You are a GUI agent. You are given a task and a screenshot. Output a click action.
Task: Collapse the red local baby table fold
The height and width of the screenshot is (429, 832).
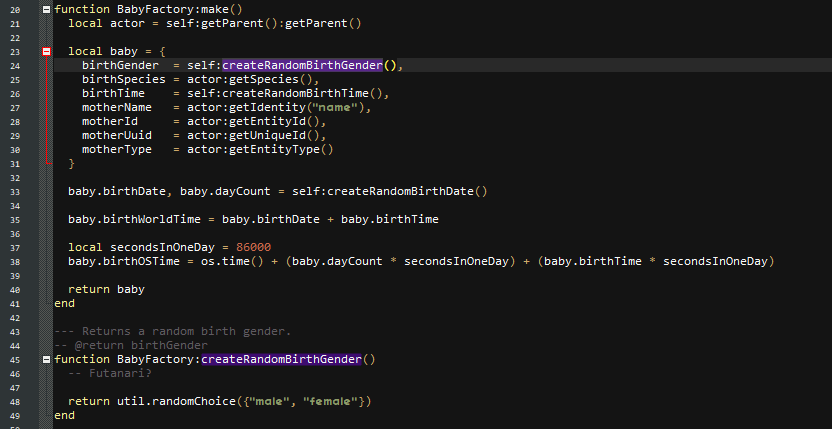(47, 52)
